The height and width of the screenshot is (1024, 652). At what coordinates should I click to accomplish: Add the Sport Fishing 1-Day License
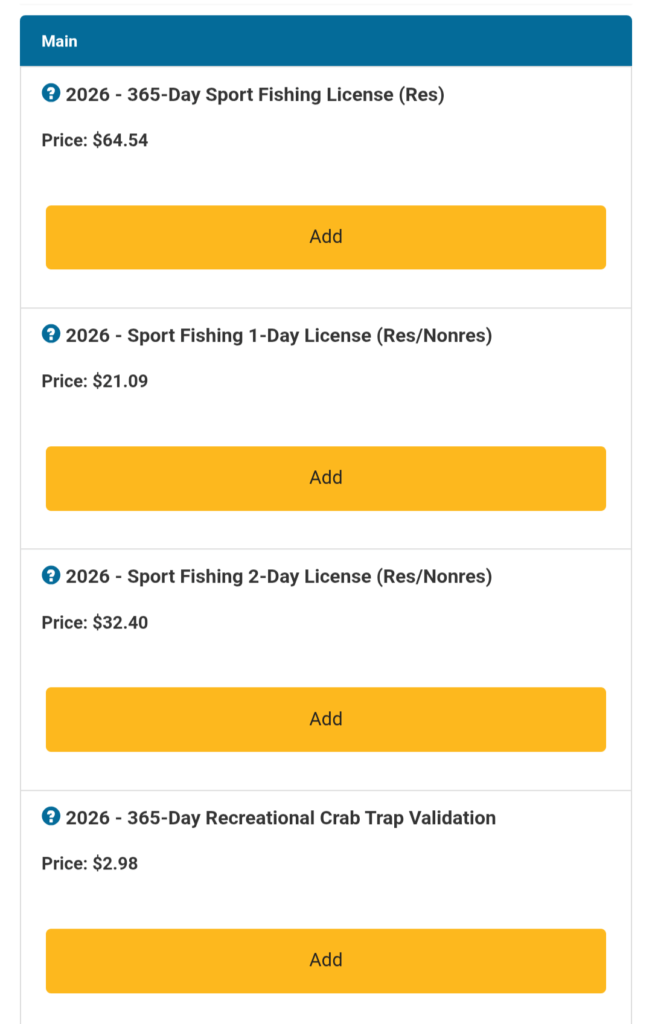point(326,478)
